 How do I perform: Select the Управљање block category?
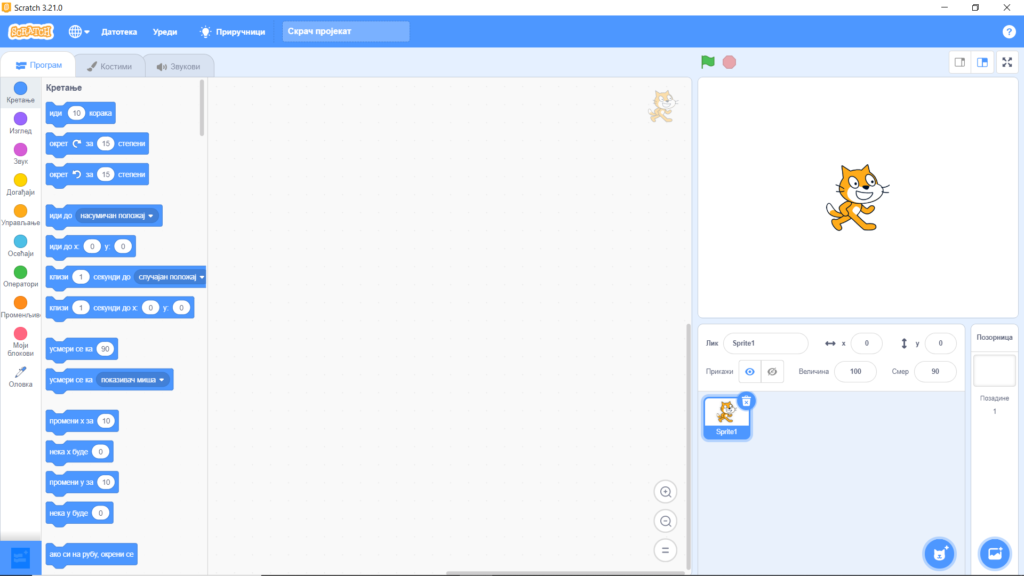coord(20,215)
